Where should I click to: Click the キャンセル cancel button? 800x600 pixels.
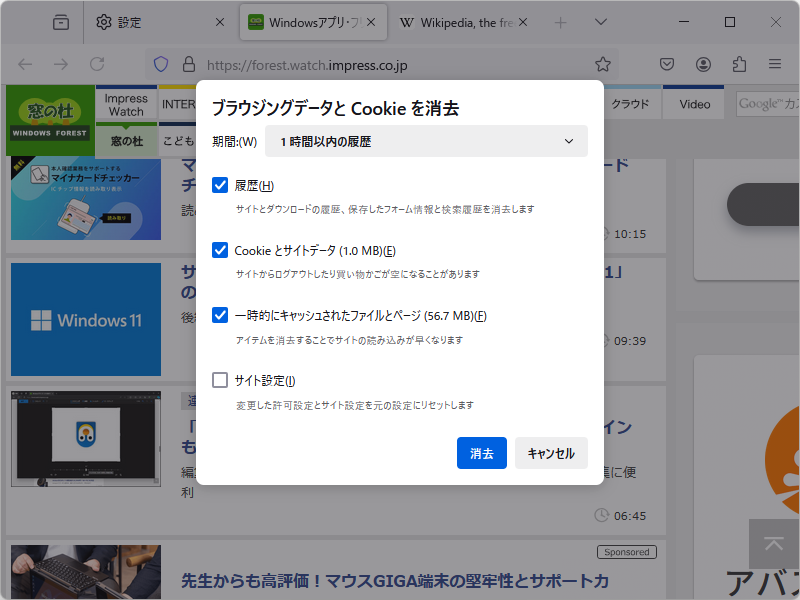tap(551, 453)
